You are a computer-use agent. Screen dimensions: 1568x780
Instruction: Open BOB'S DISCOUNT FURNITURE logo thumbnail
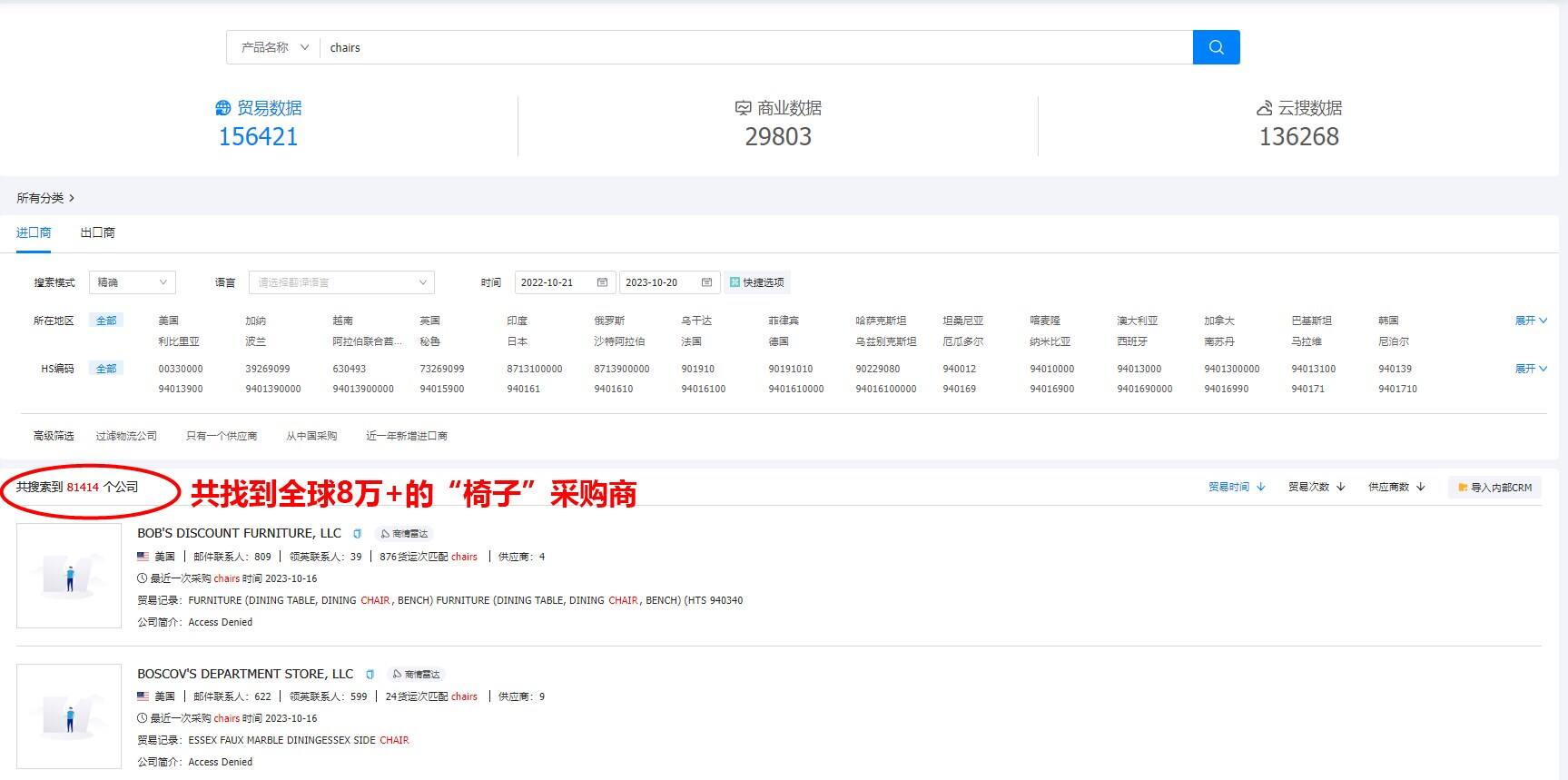(x=69, y=576)
